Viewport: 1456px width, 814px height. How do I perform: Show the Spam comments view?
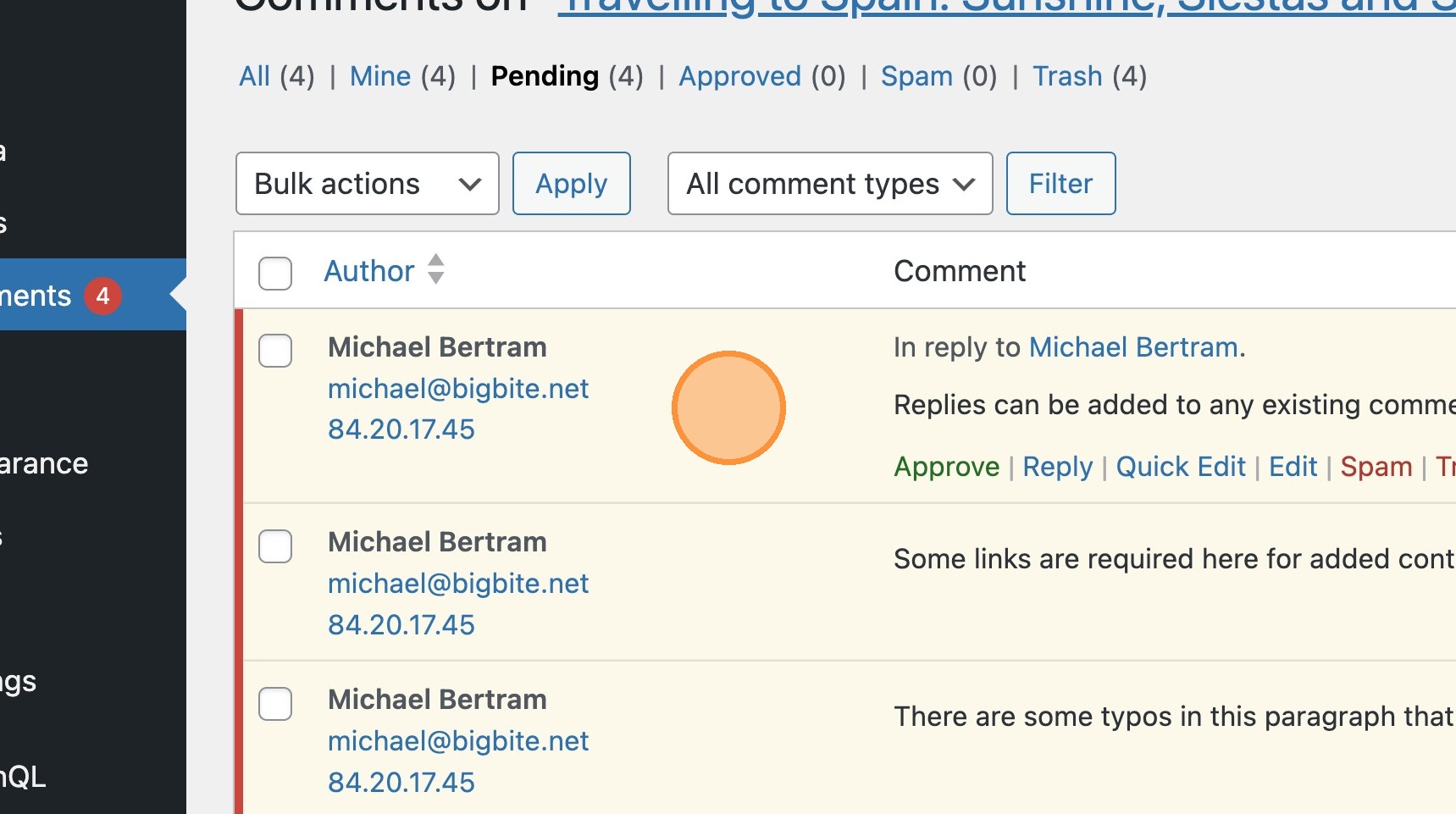pyautogui.click(x=916, y=76)
